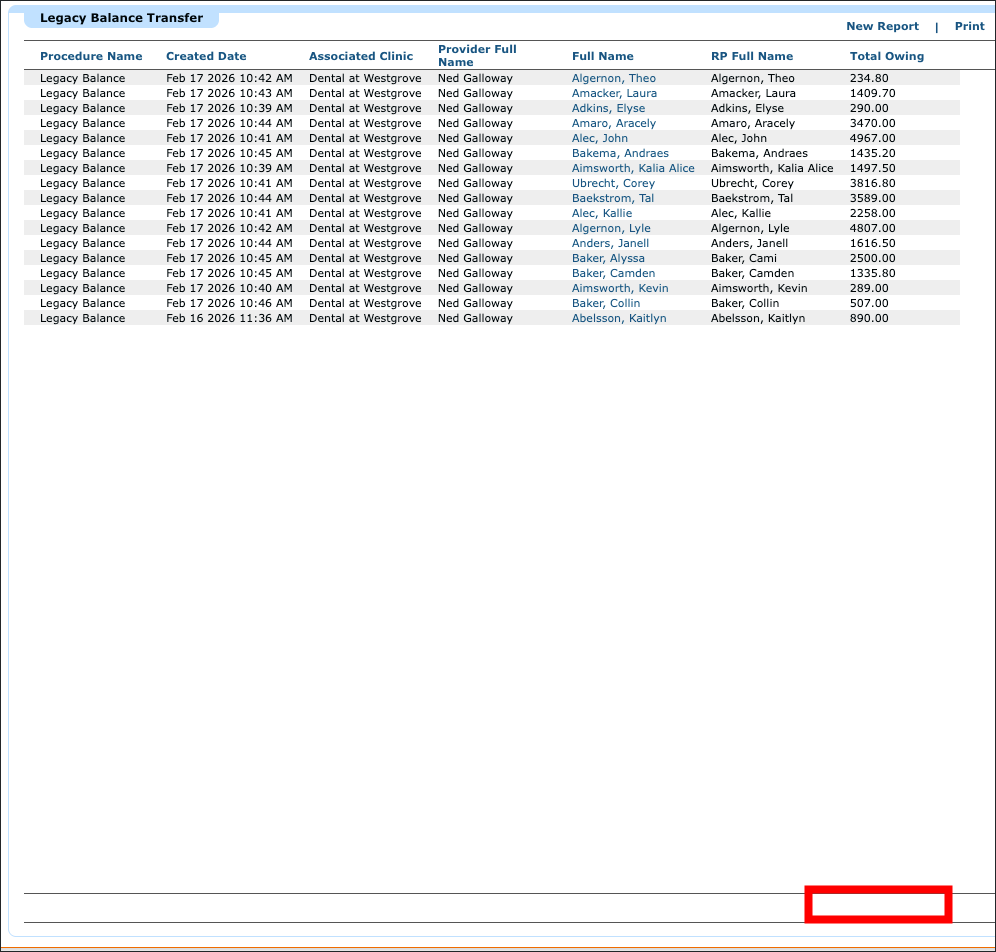
Task: Click total owing value 3470.00
Action: [x=873, y=123]
